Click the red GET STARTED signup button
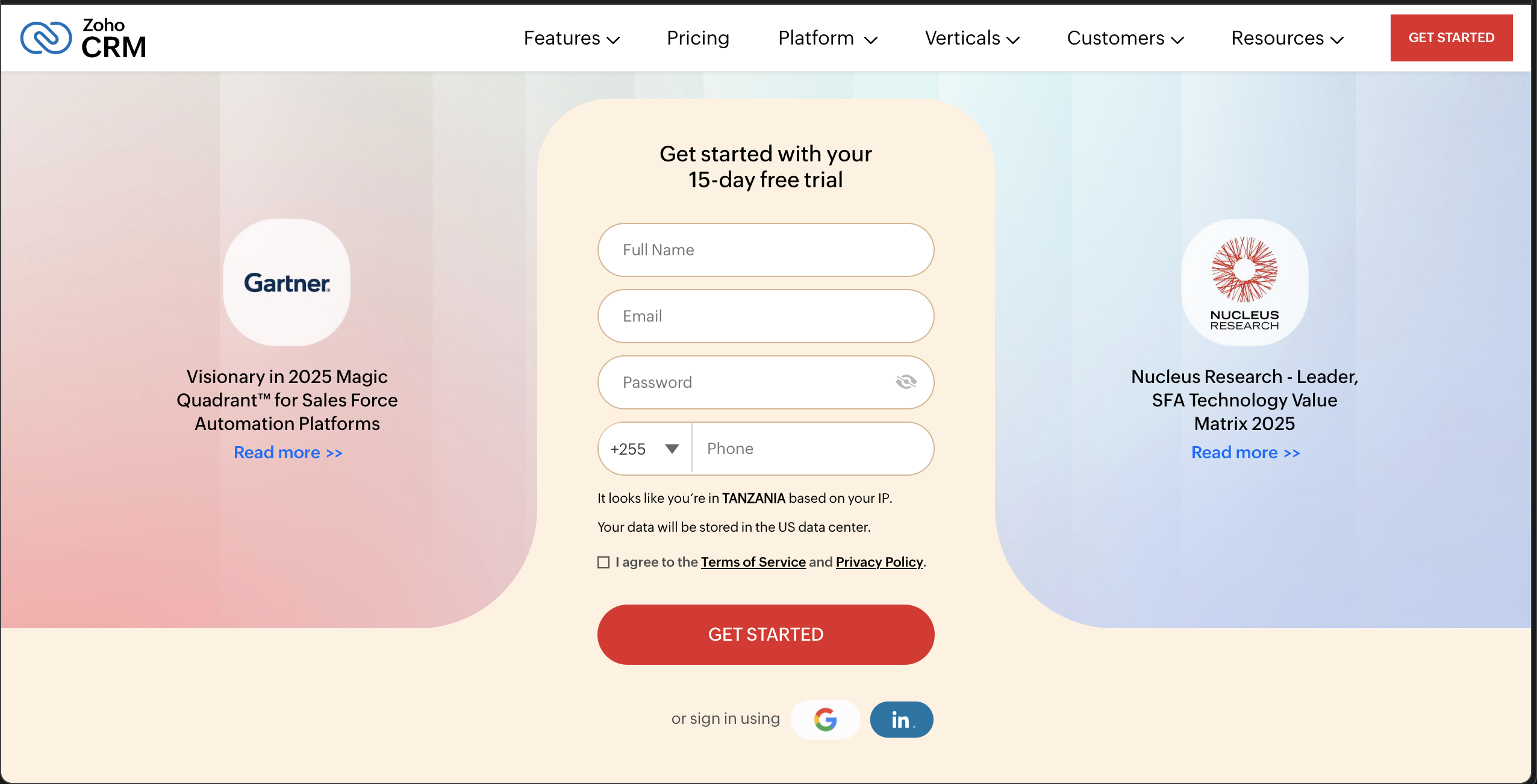Image resolution: width=1537 pixels, height=784 pixels. click(765, 634)
